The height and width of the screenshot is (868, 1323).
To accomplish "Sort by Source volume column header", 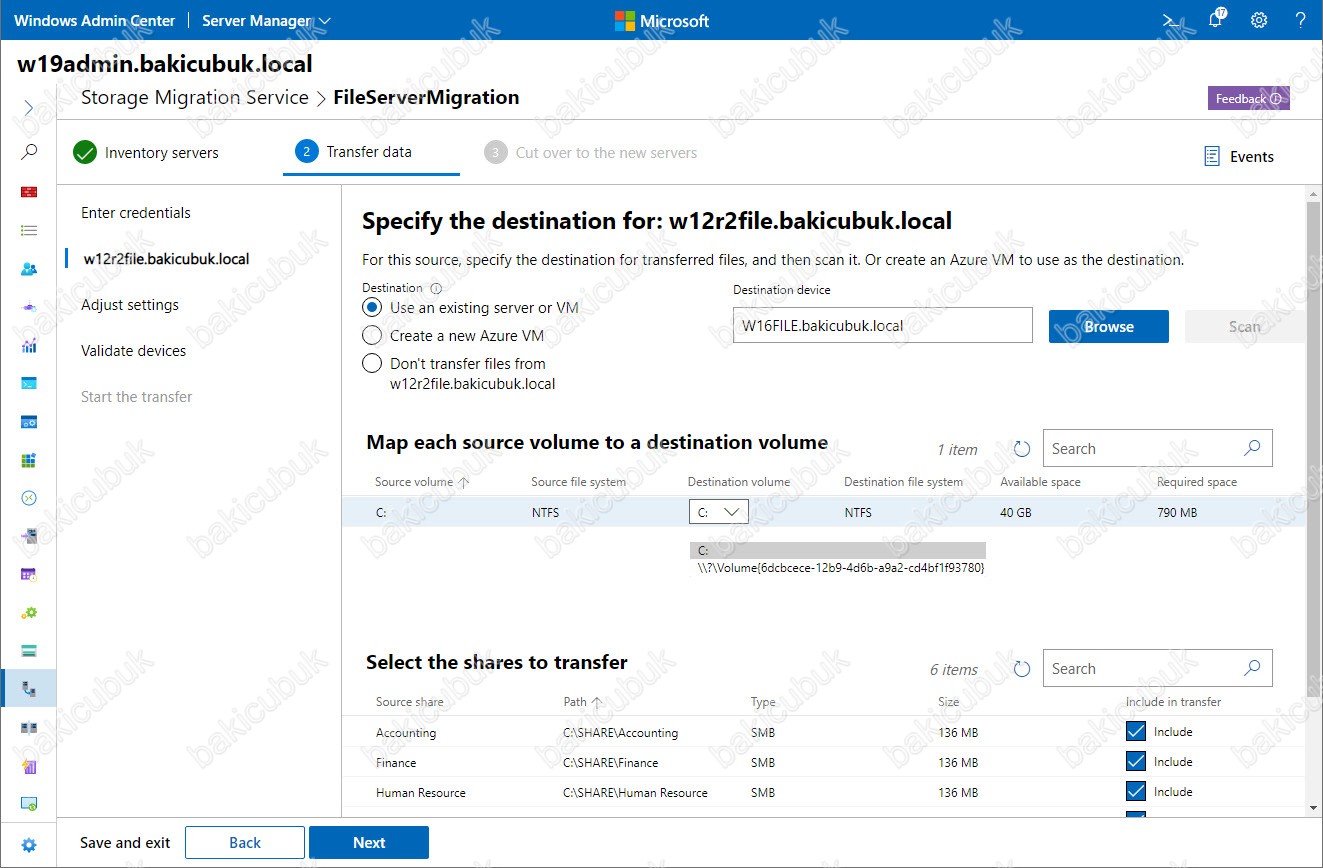I will tap(421, 482).
